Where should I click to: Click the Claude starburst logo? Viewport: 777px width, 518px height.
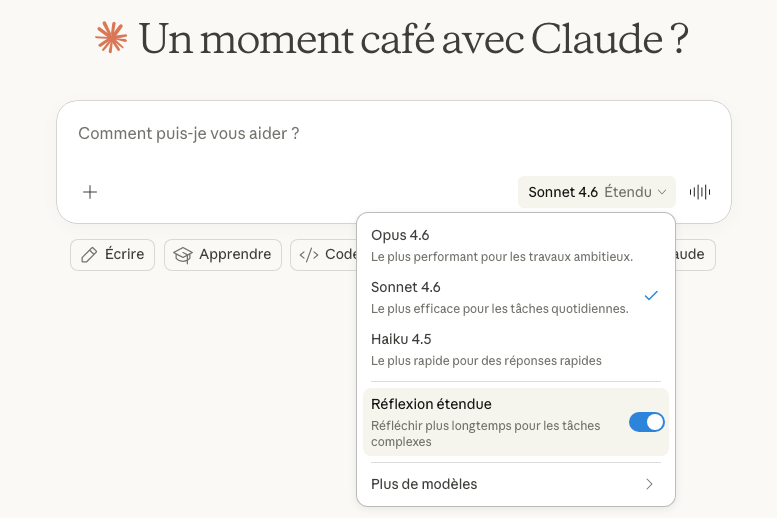(111, 38)
